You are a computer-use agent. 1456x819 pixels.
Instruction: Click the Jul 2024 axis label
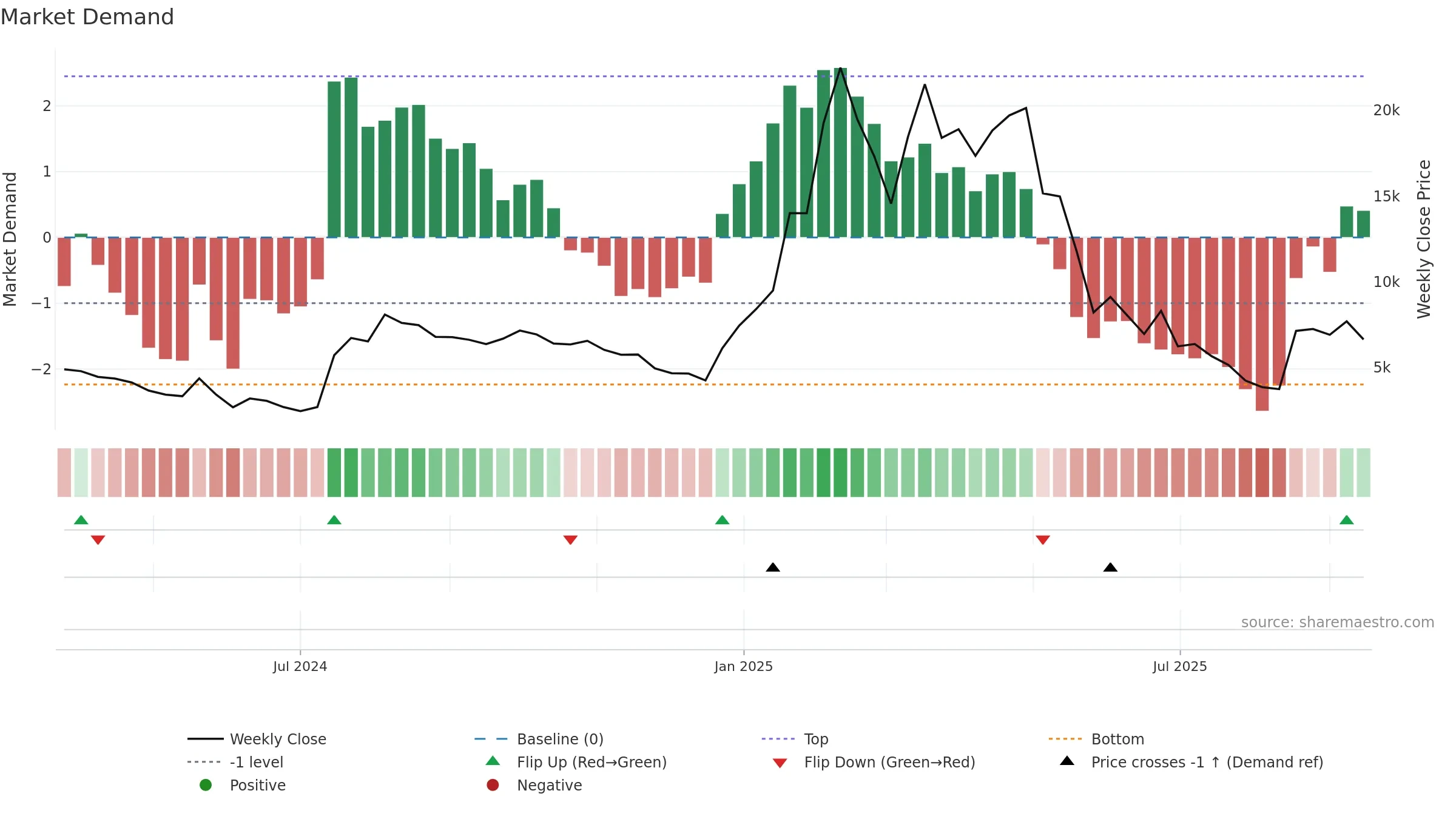pyautogui.click(x=300, y=667)
